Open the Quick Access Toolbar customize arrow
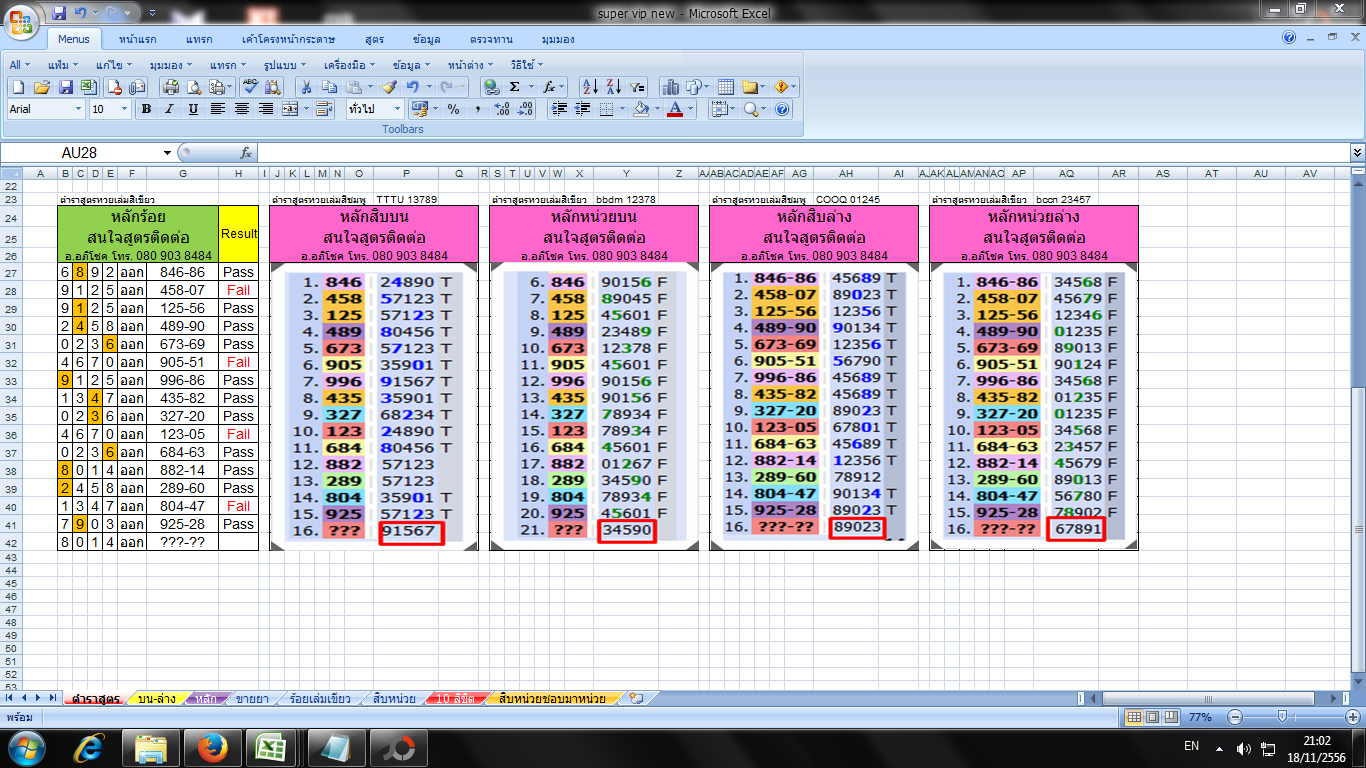The width and height of the screenshot is (1366, 768). click(x=151, y=14)
